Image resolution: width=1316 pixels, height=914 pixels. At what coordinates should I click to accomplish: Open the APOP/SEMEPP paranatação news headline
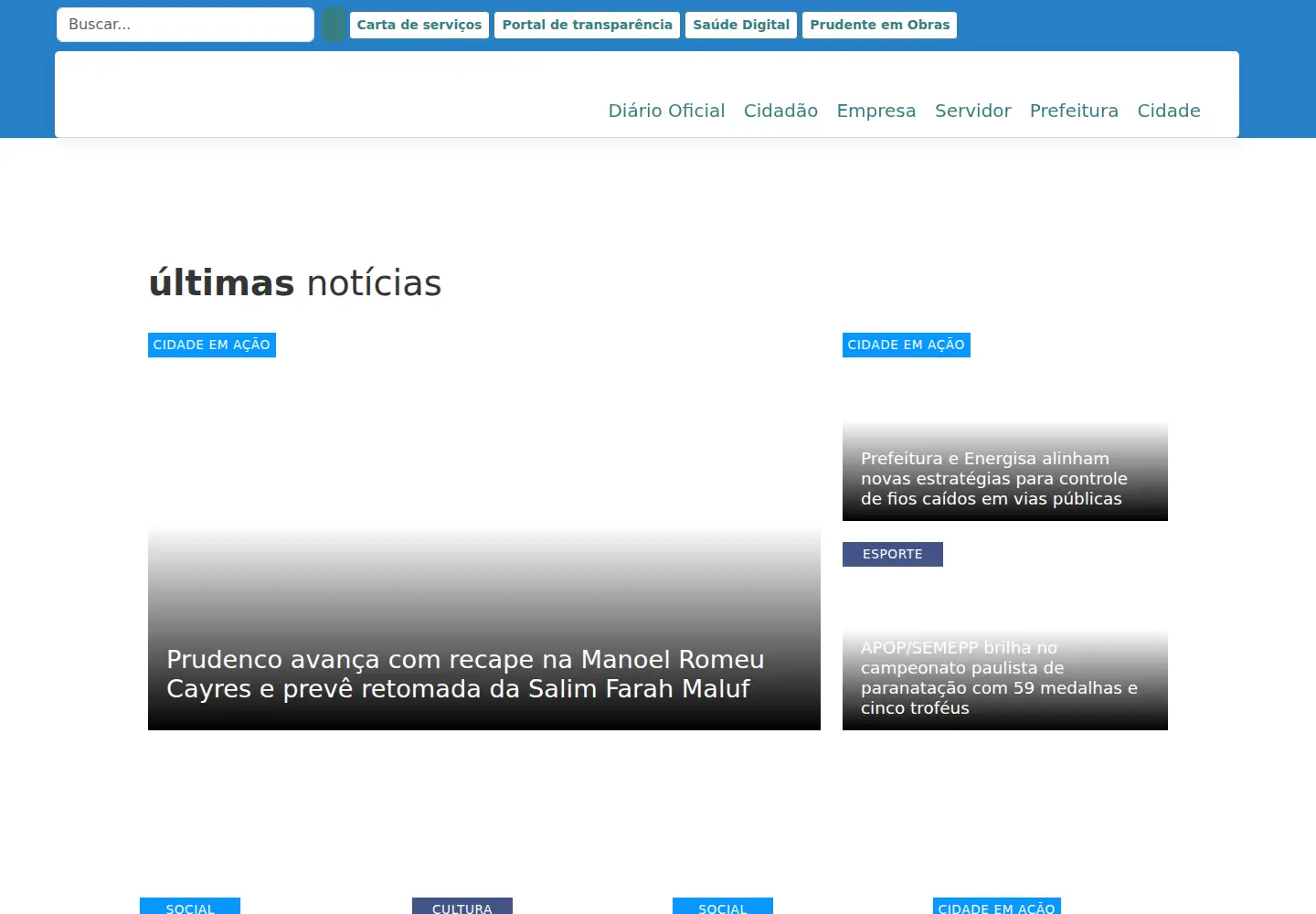click(999, 677)
